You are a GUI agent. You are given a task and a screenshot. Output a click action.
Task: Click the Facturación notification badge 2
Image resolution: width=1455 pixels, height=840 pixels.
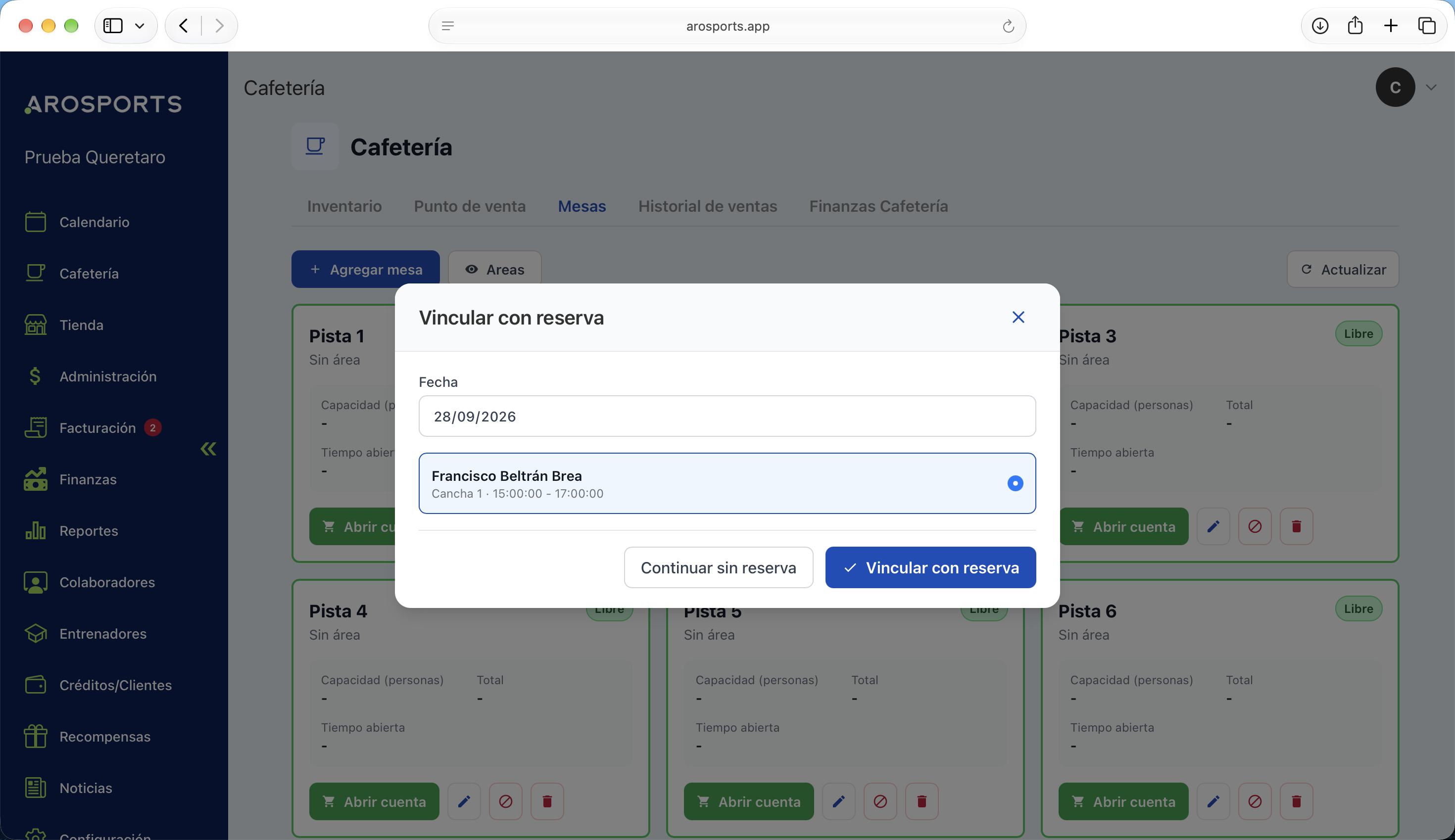point(152,427)
